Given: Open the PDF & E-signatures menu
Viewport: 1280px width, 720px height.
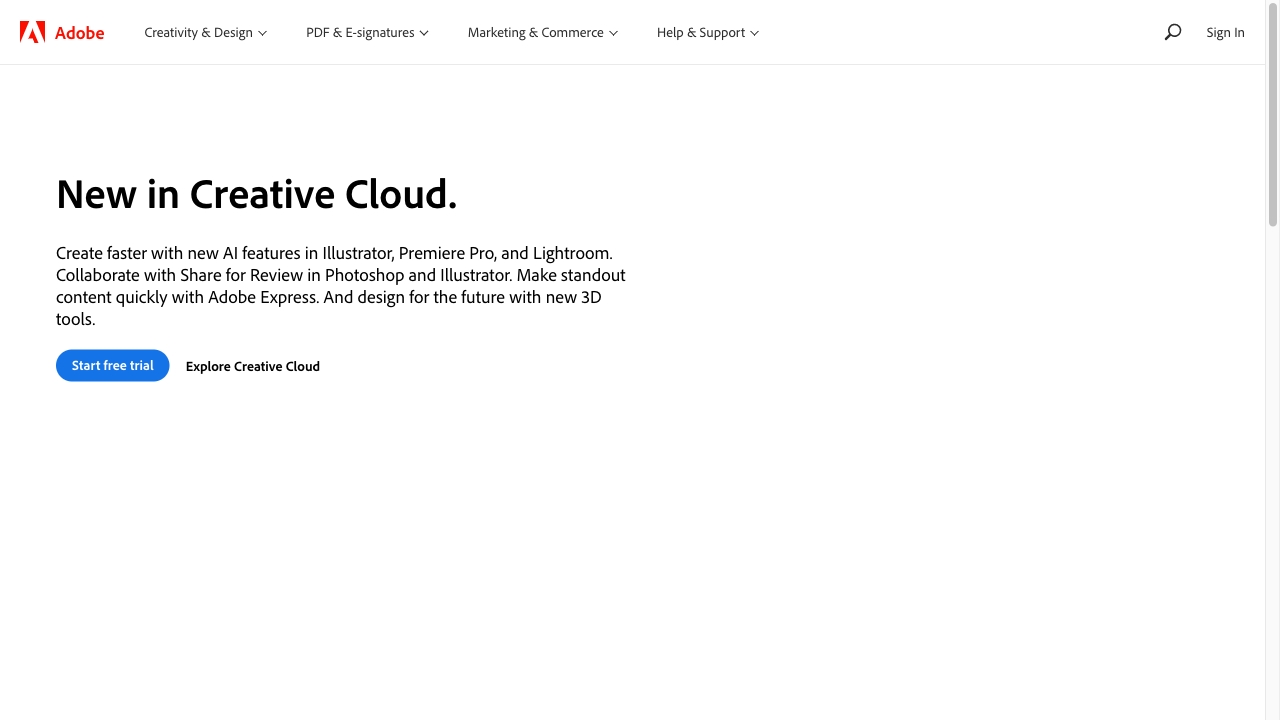Looking at the screenshot, I should [360, 33].
